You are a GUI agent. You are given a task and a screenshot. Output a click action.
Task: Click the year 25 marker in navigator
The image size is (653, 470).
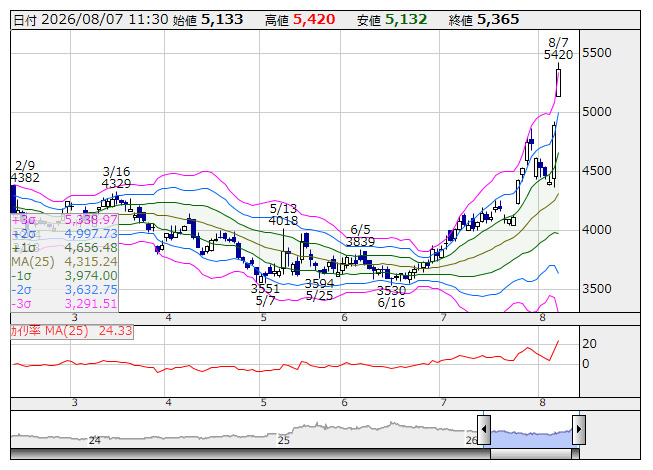pyautogui.click(x=284, y=441)
